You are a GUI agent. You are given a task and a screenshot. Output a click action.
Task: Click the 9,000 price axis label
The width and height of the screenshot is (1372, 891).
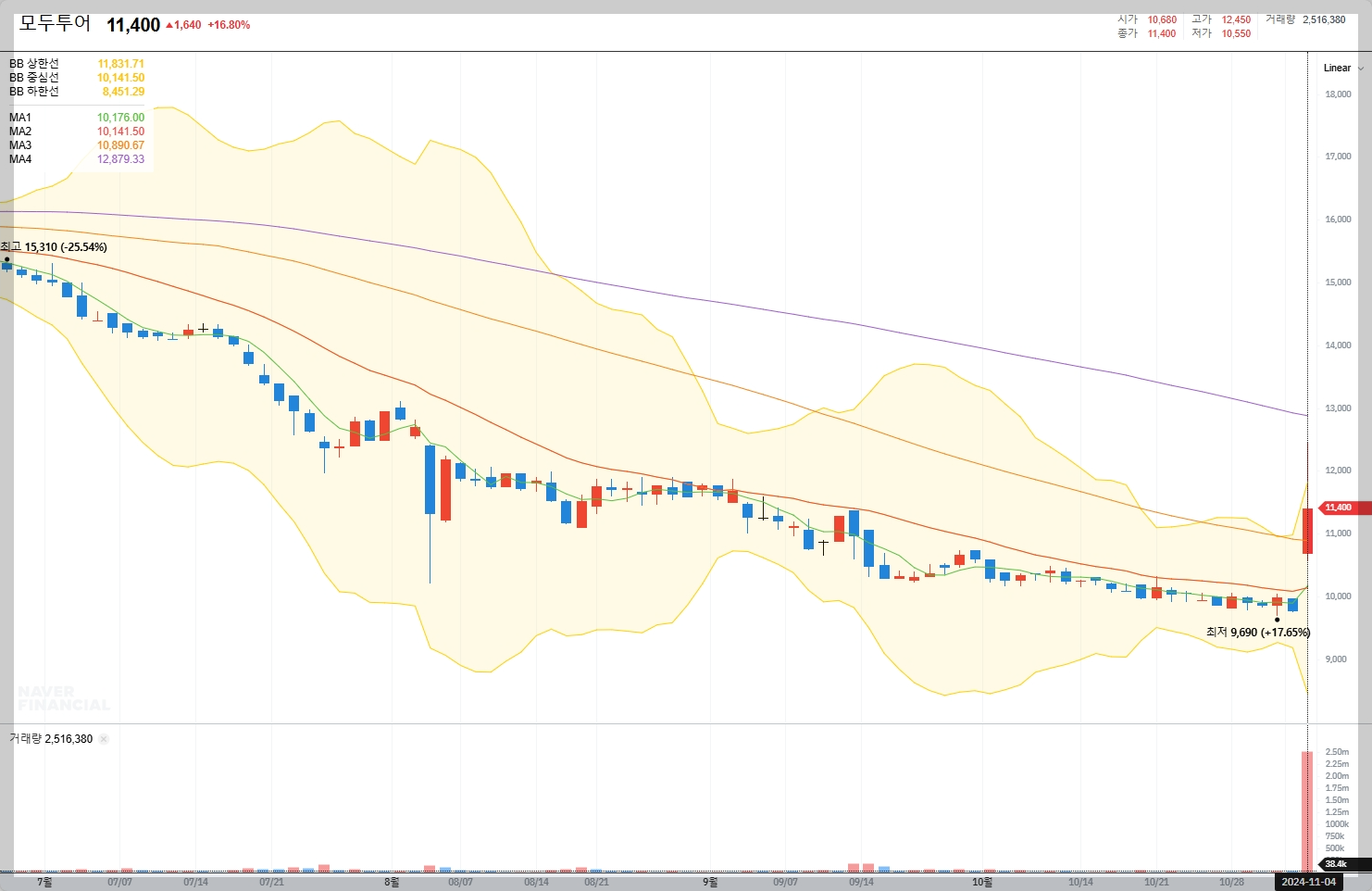(1335, 659)
